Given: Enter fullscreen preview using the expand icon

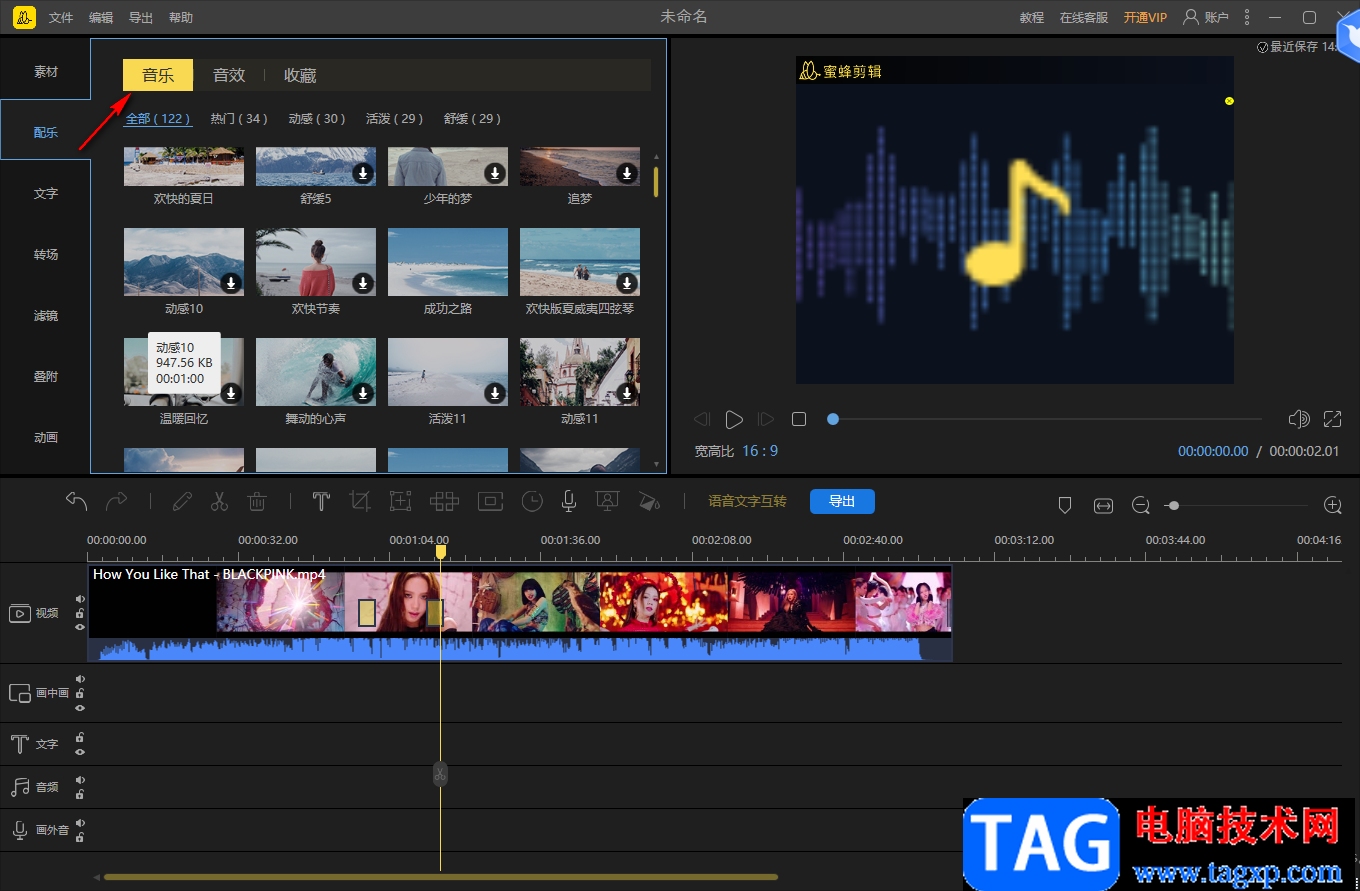Looking at the screenshot, I should coord(1332,419).
